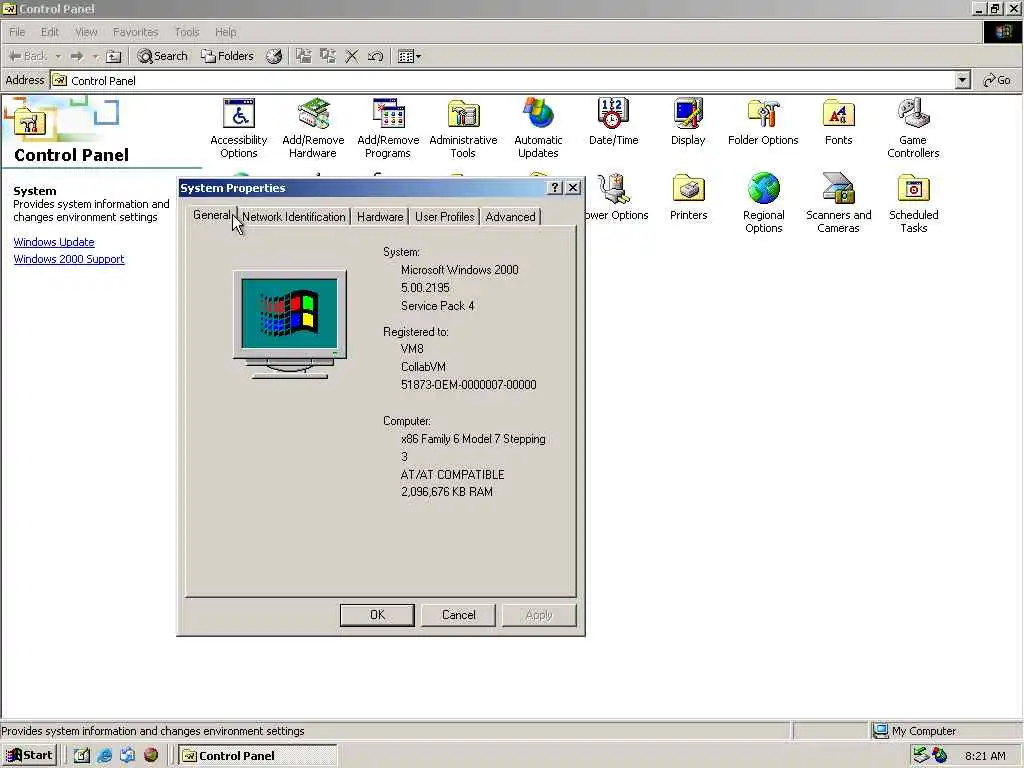Follow the Windows 2000 Support link
1024x768 pixels.
69,259
